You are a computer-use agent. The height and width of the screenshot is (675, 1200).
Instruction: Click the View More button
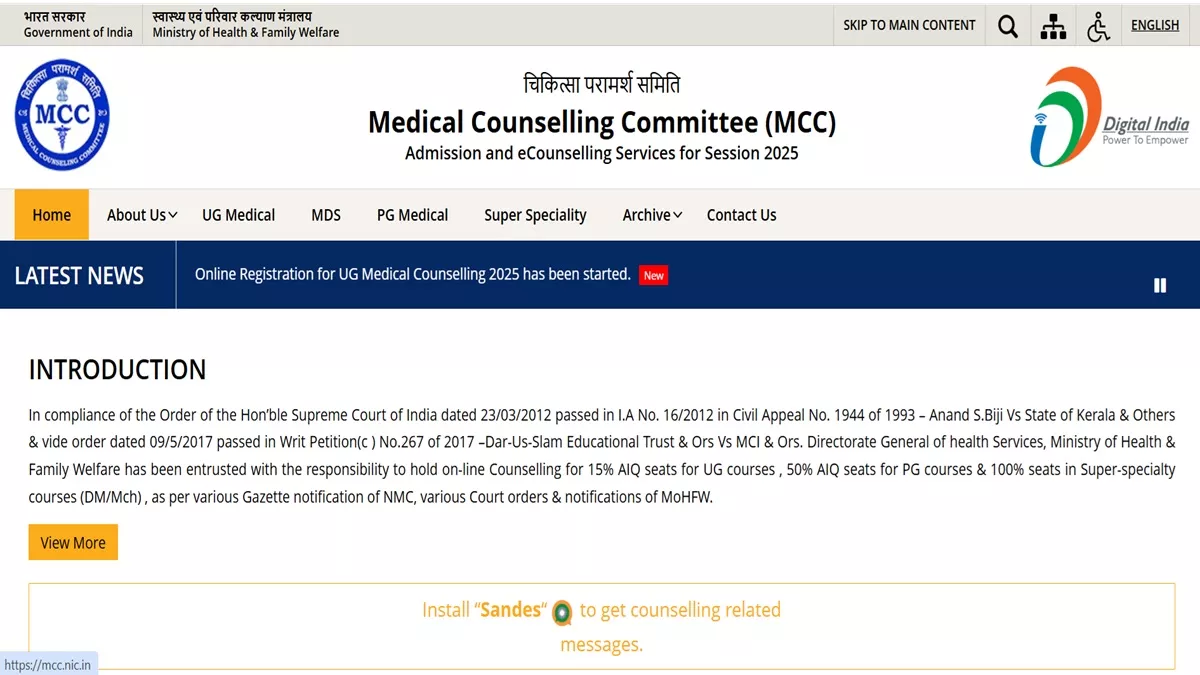point(73,543)
